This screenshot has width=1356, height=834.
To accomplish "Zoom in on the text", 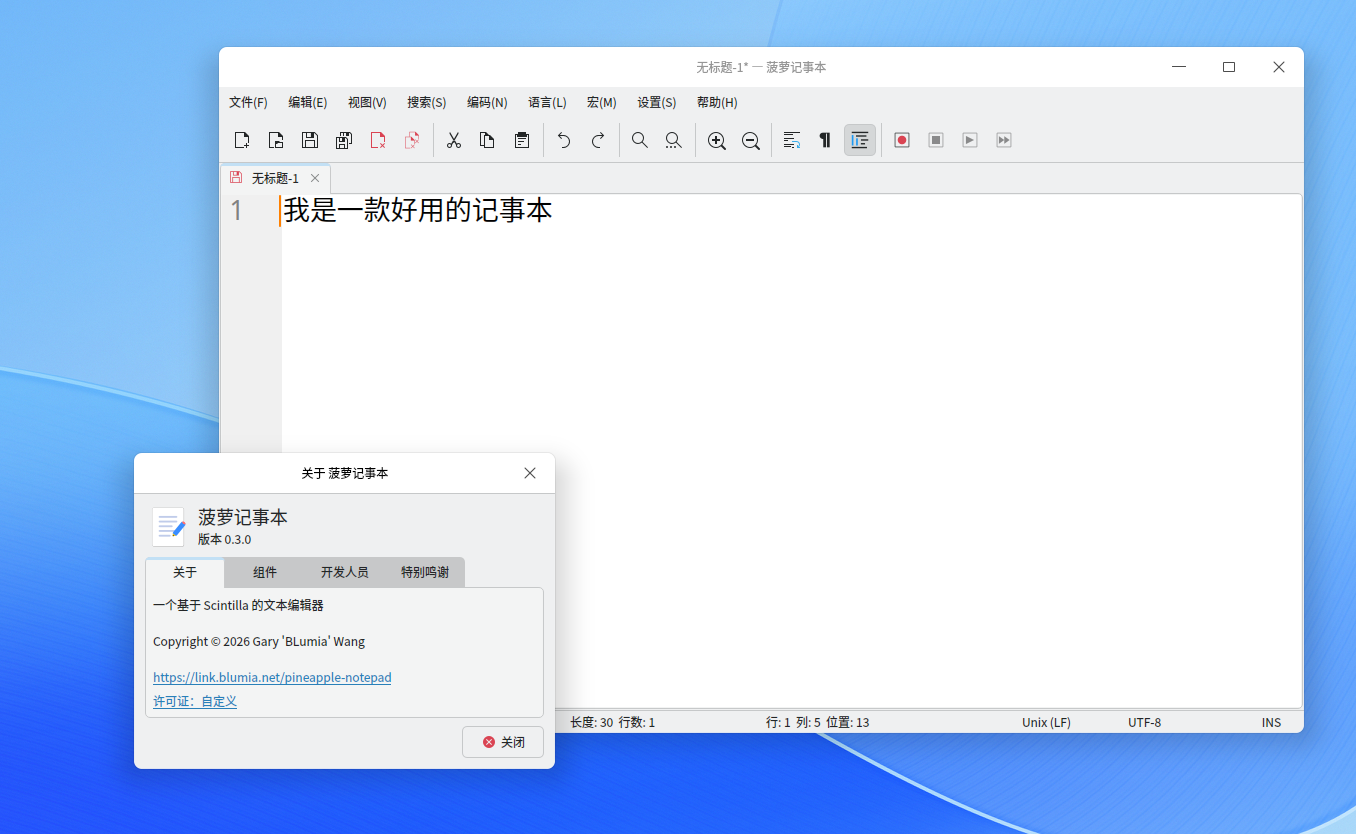I will pyautogui.click(x=716, y=140).
